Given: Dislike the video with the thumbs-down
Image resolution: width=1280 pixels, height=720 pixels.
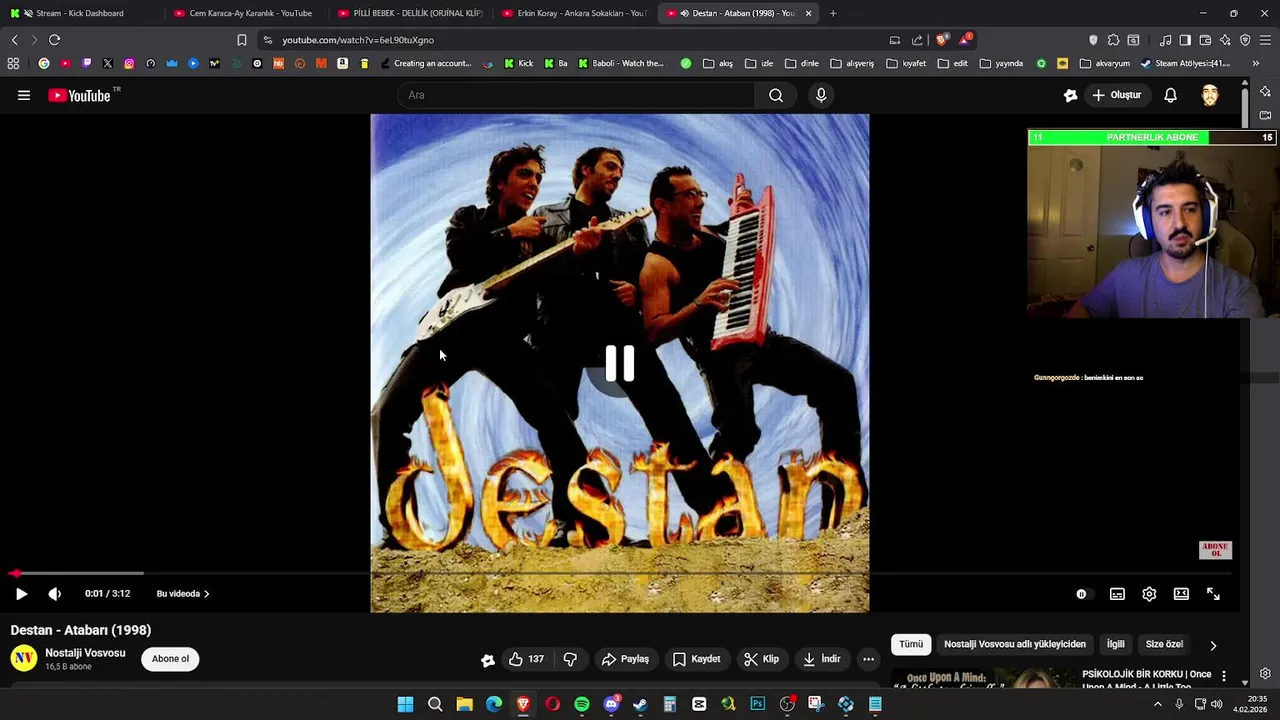Looking at the screenshot, I should coord(570,659).
